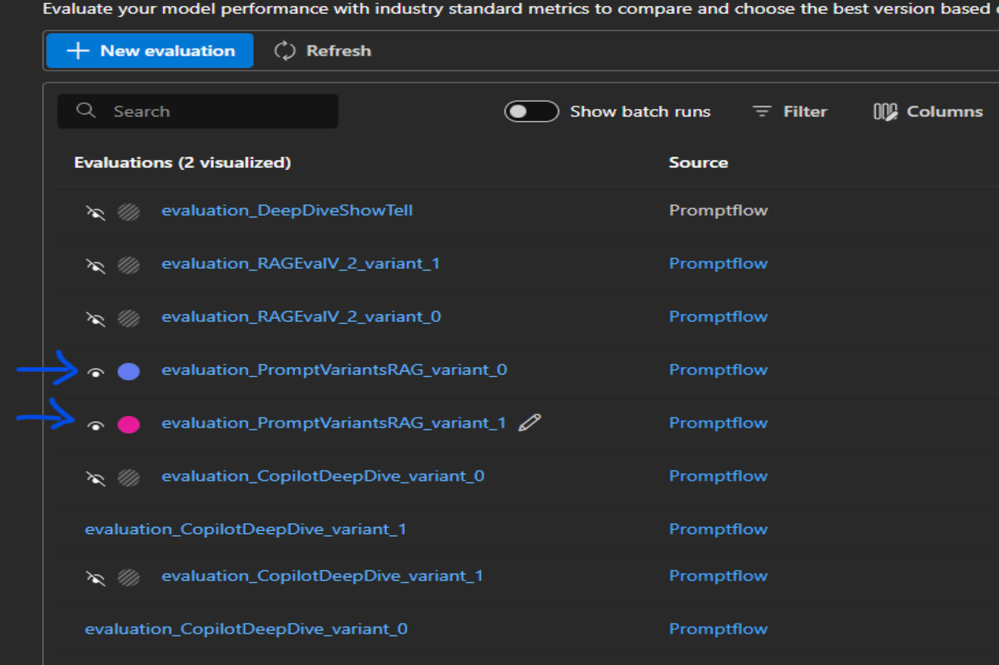This screenshot has width=999, height=665.
Task: Click the pencil edit icon beside PromptVariantsRAG_variant_1
Action: point(530,423)
